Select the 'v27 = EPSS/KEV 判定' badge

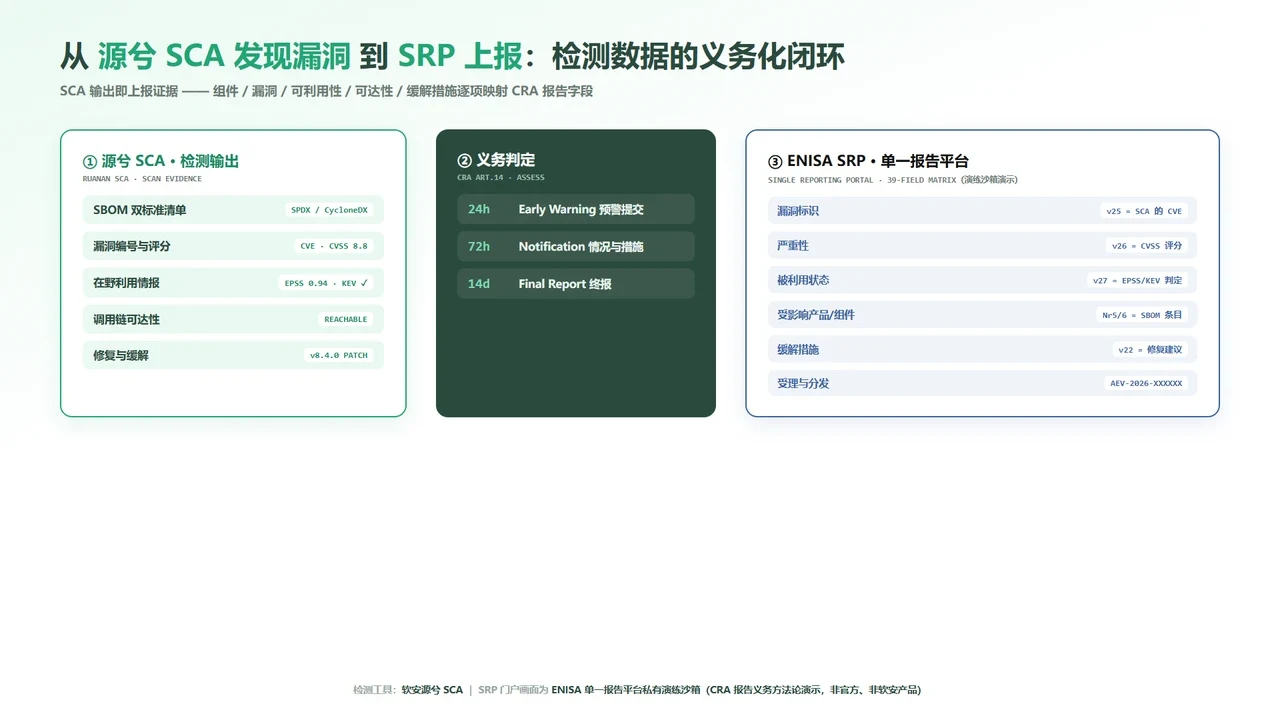pos(1138,280)
